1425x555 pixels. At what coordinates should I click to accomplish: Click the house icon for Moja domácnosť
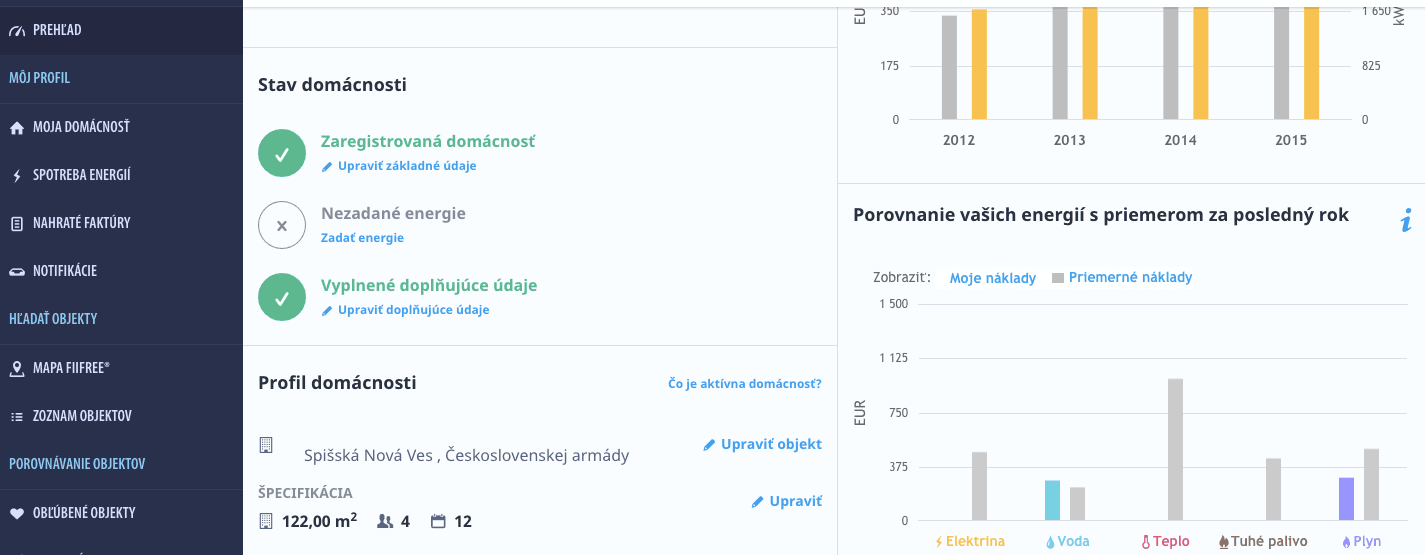click(x=16, y=127)
